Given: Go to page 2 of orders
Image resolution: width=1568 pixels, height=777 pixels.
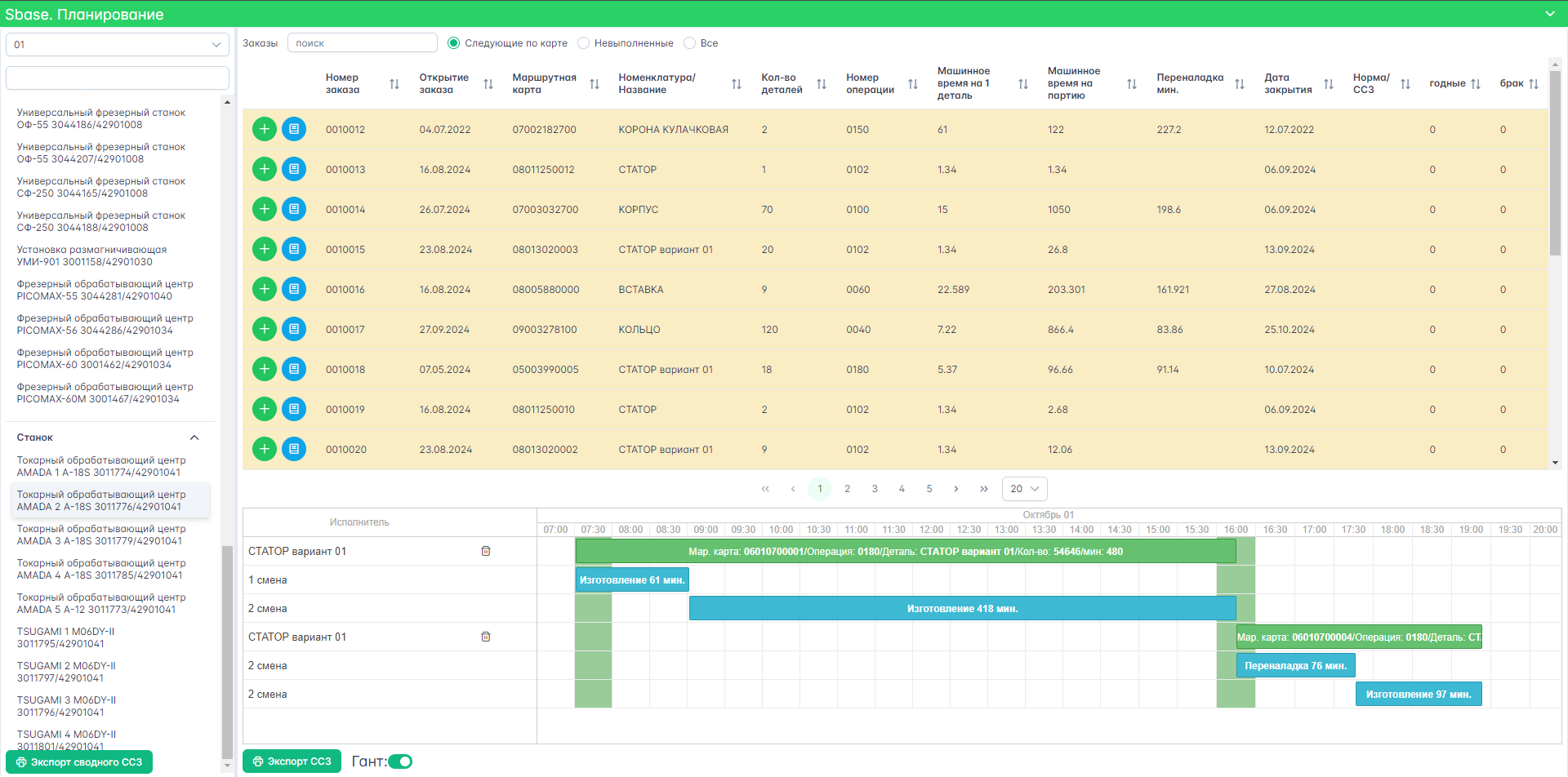Looking at the screenshot, I should 847,489.
